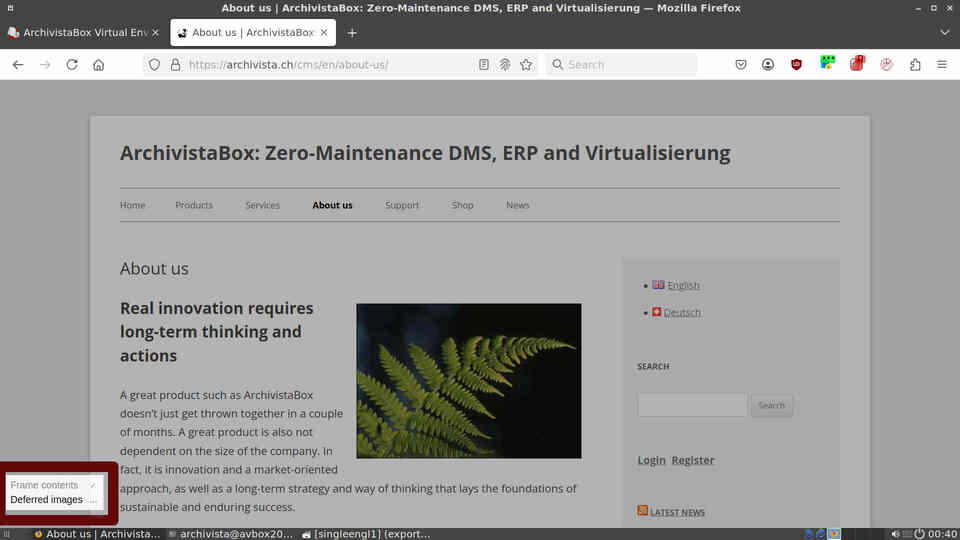960x540 pixels.
Task: Open the Support navigation item
Action: point(402,205)
